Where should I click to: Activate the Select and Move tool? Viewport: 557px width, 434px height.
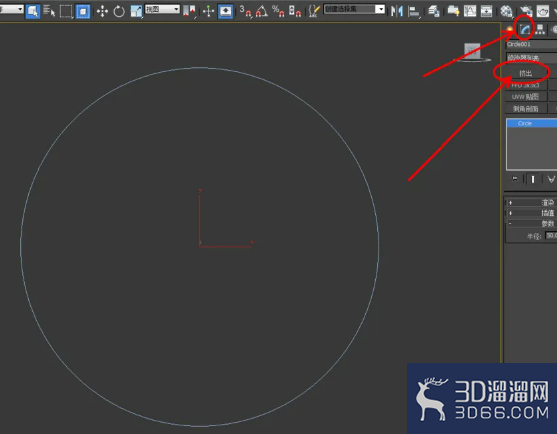(x=102, y=11)
